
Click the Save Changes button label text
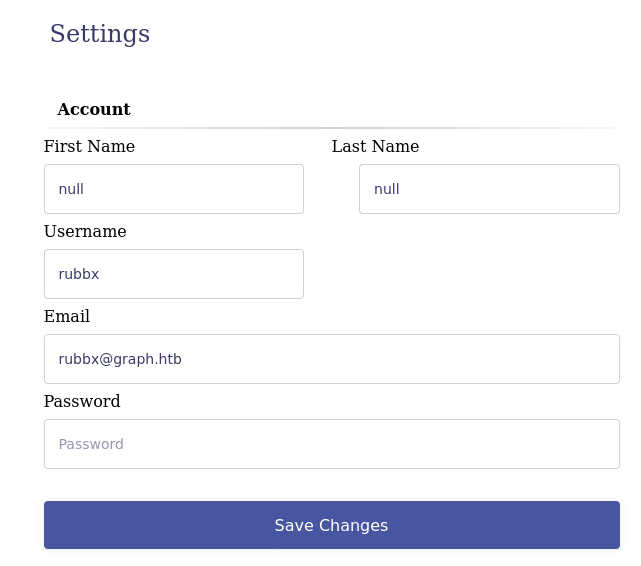coord(331,526)
